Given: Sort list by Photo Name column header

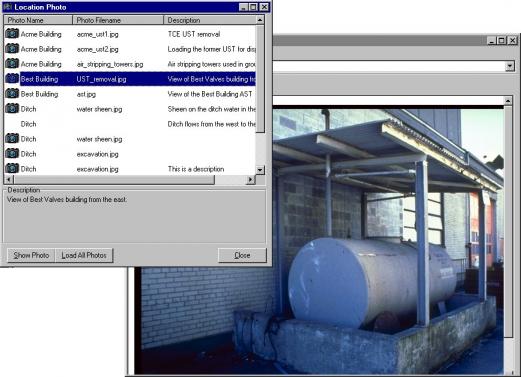Looking at the screenshot, I should point(38,20).
